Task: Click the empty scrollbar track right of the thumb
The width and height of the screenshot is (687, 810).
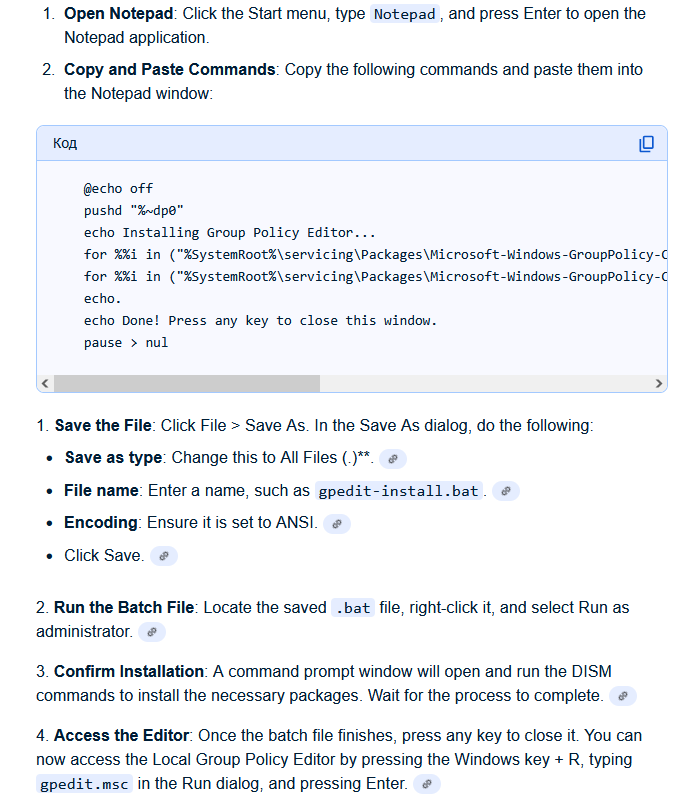Action: click(480, 384)
